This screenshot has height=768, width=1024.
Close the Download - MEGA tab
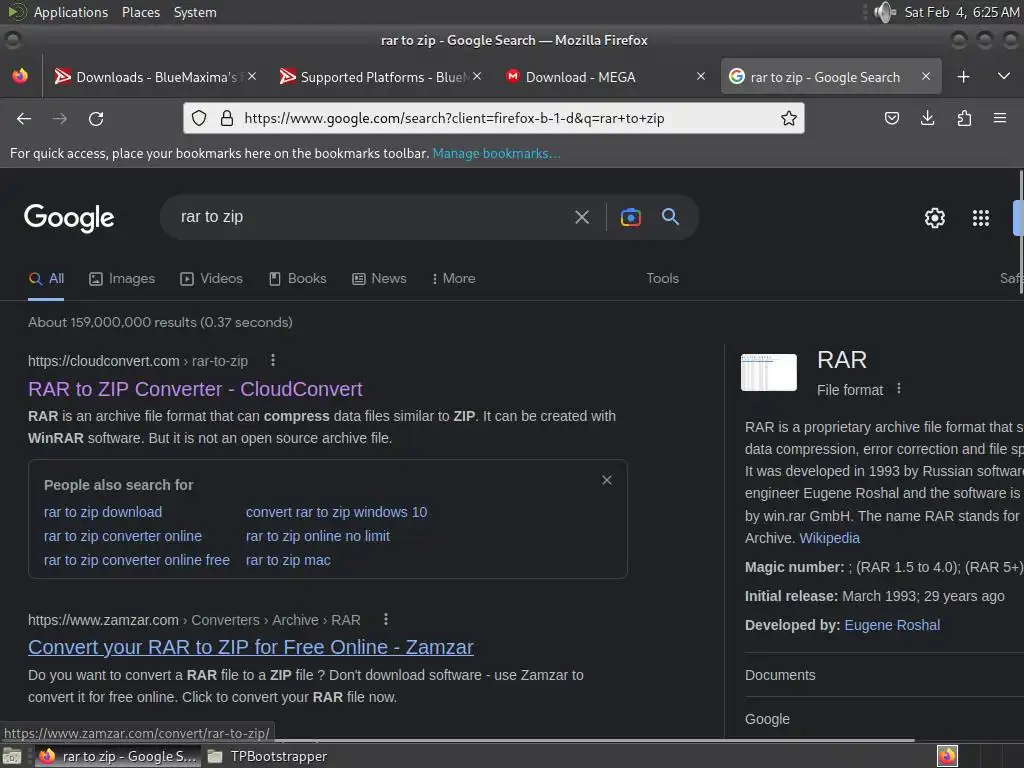point(701,76)
